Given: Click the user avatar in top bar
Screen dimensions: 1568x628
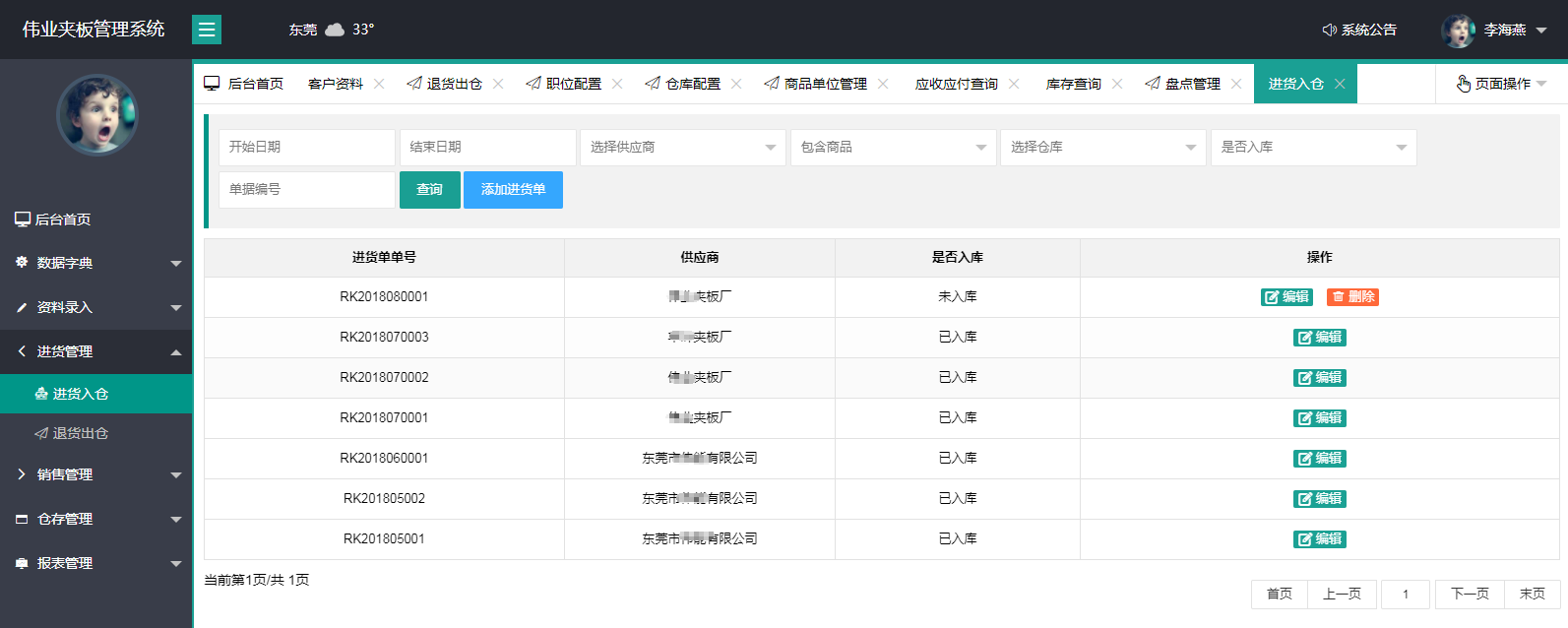Looking at the screenshot, I should click(x=1457, y=31).
